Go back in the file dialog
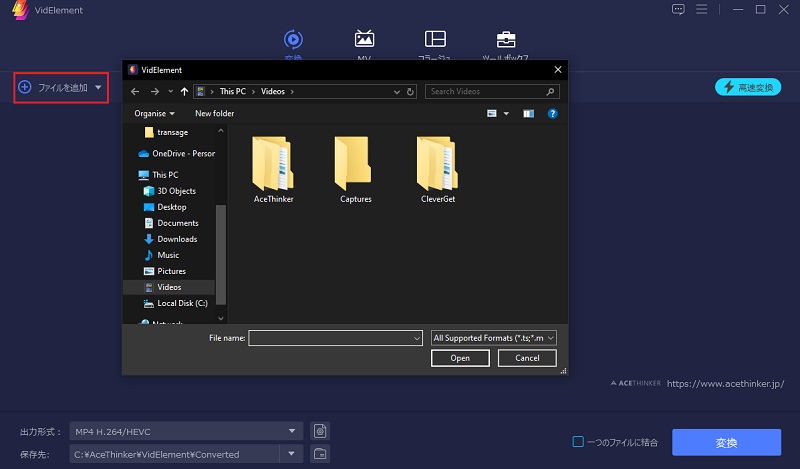 (135, 91)
